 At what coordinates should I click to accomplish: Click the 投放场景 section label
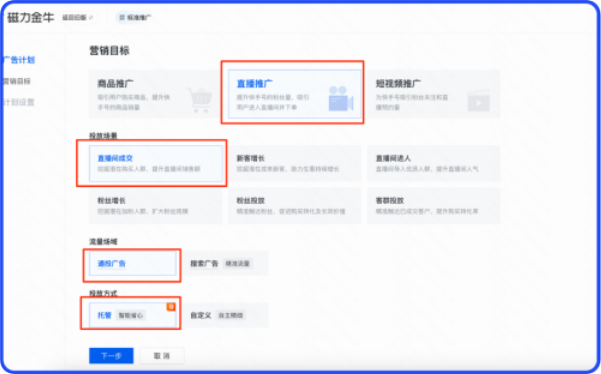click(x=103, y=136)
